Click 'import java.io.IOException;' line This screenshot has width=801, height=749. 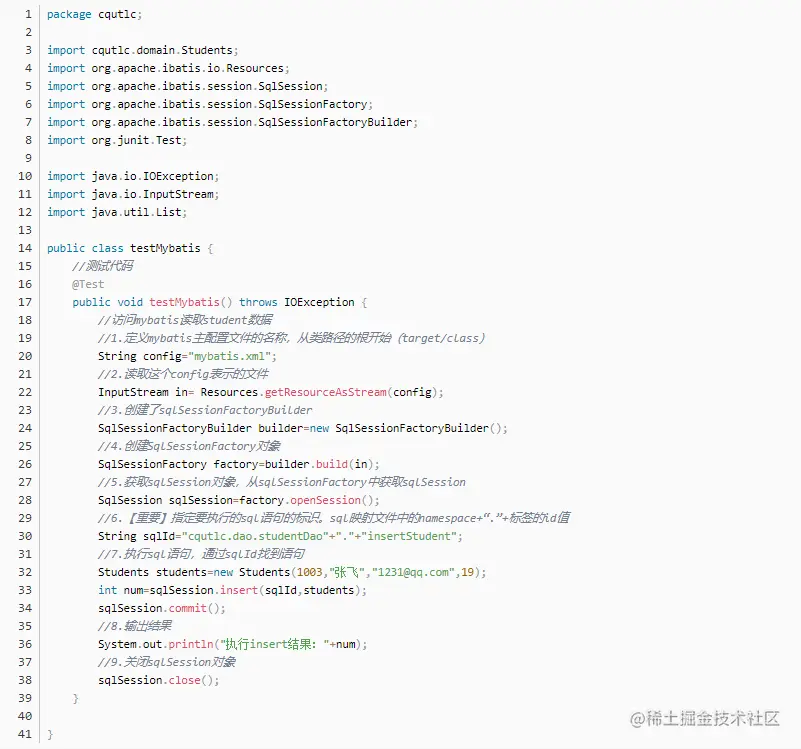point(133,176)
